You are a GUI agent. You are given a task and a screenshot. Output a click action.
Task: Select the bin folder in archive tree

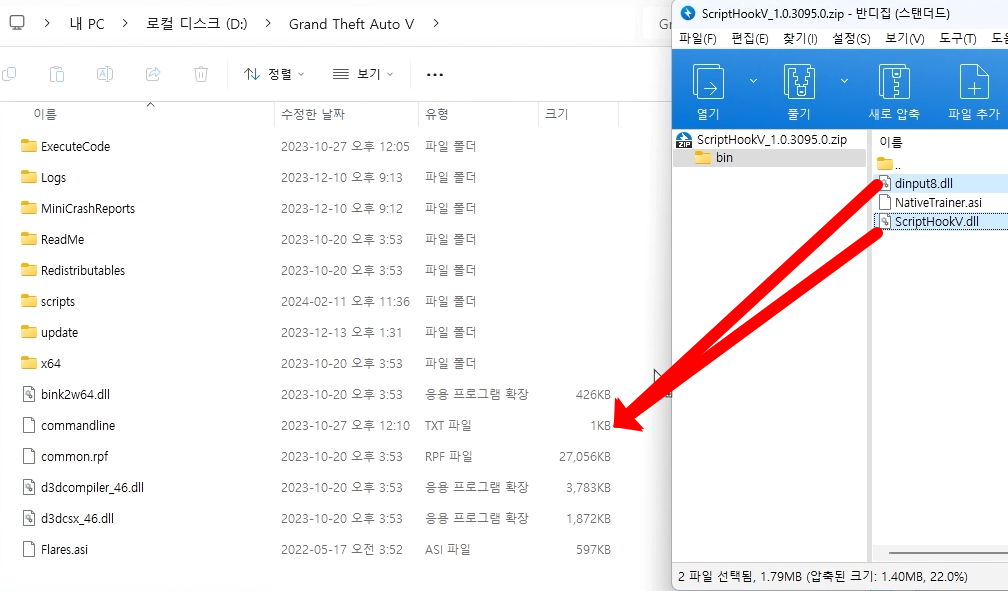[724, 158]
